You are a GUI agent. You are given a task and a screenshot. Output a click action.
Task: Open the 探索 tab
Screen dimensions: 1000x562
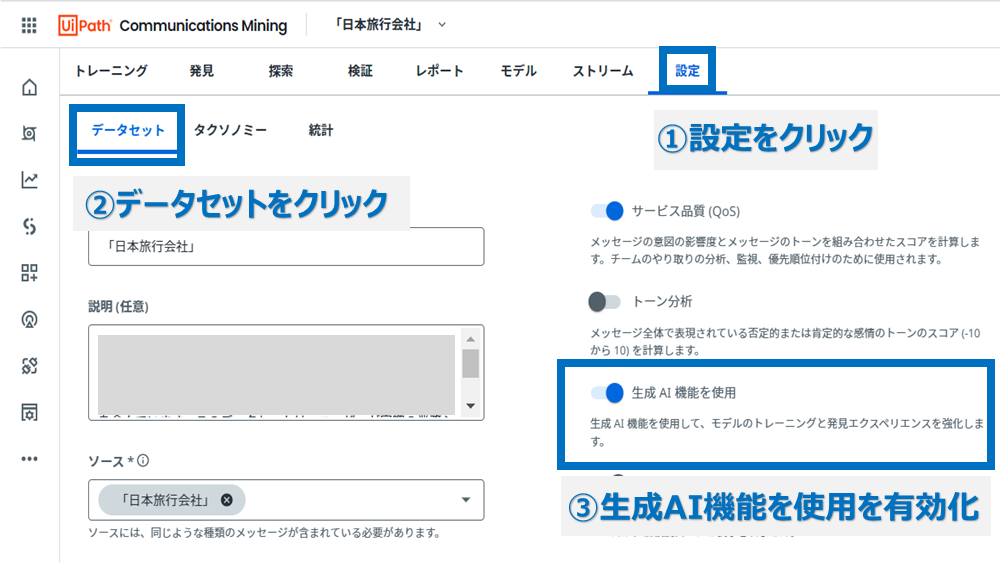coord(281,71)
